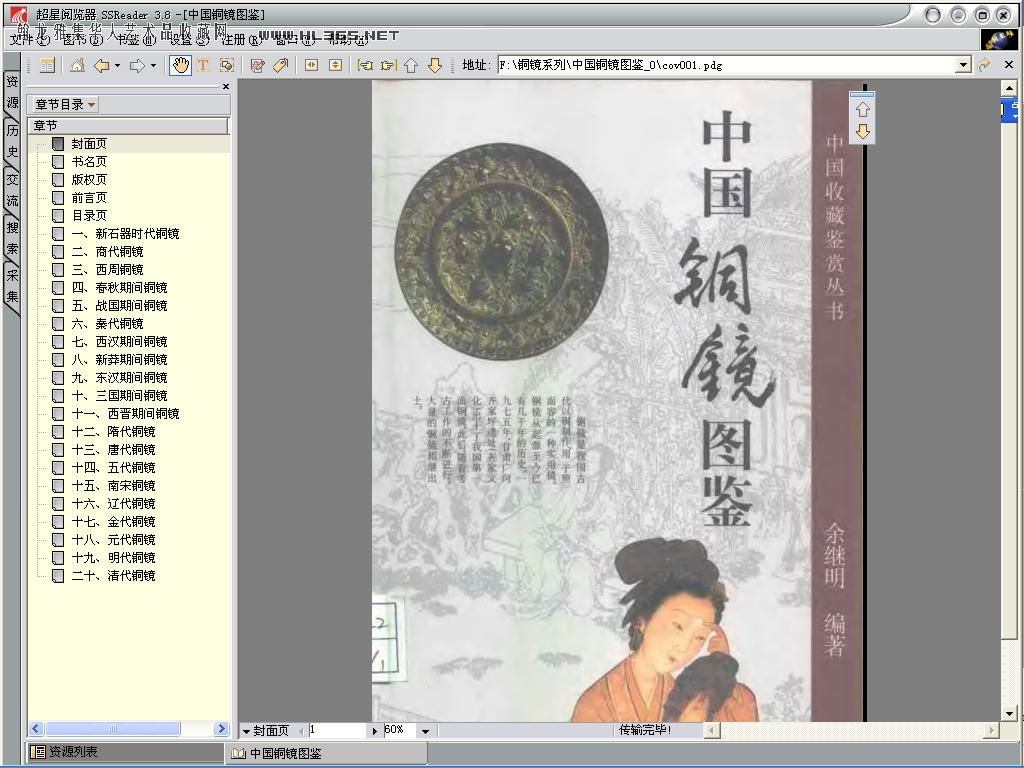
Task: Open the 章节目录 dropdown
Action: 92,105
